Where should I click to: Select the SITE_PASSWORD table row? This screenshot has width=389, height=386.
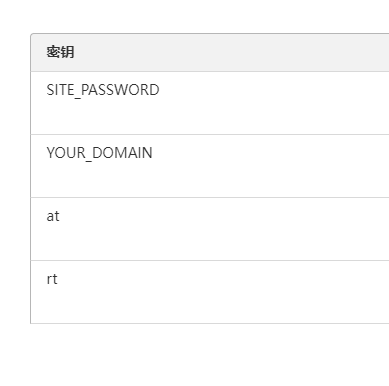click(210, 103)
